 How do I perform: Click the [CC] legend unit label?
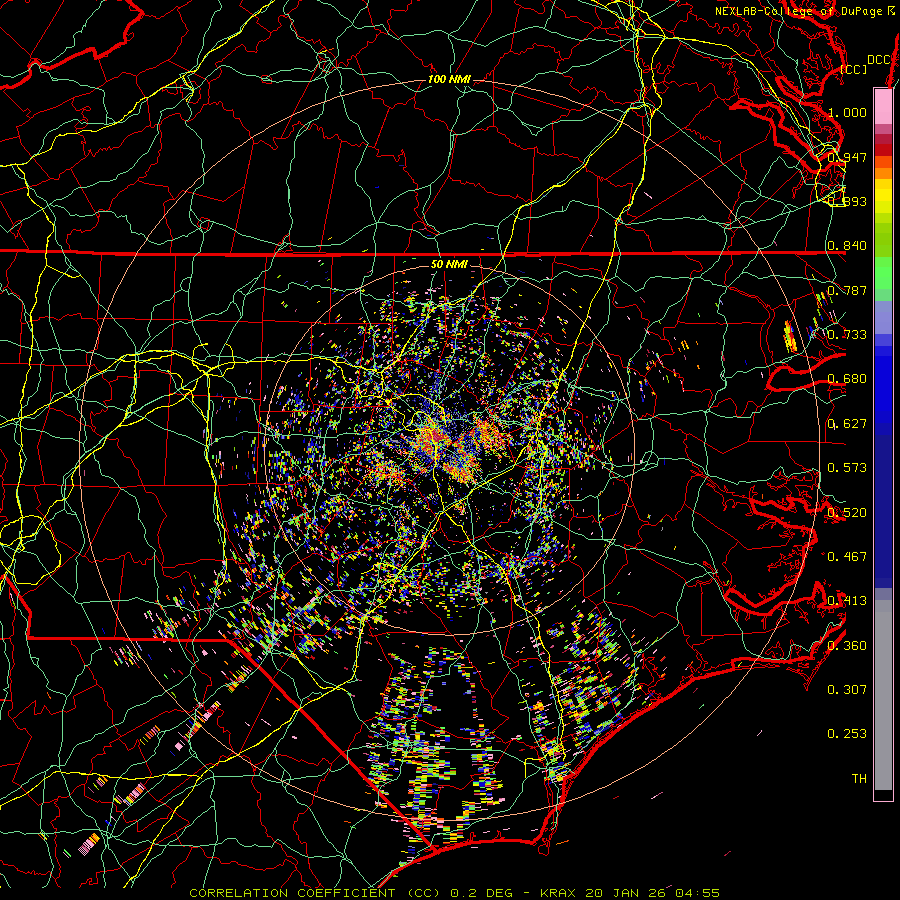tap(854, 69)
